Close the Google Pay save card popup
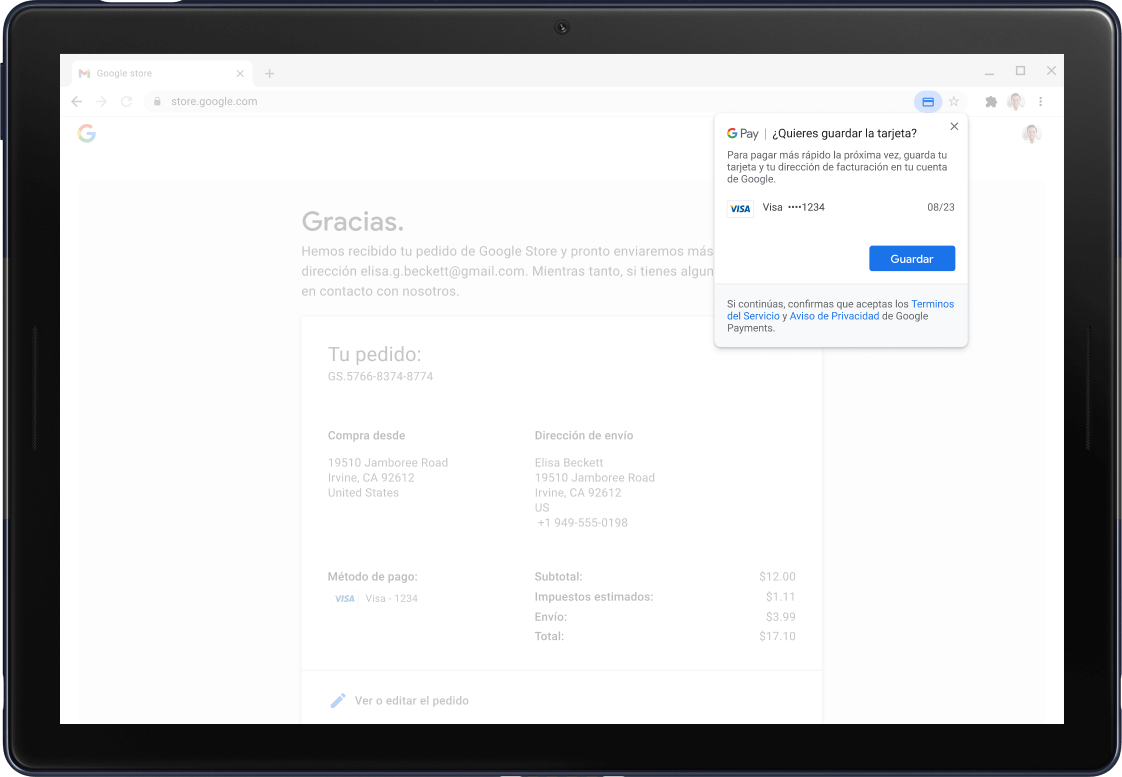This screenshot has height=777, width=1122. [954, 127]
